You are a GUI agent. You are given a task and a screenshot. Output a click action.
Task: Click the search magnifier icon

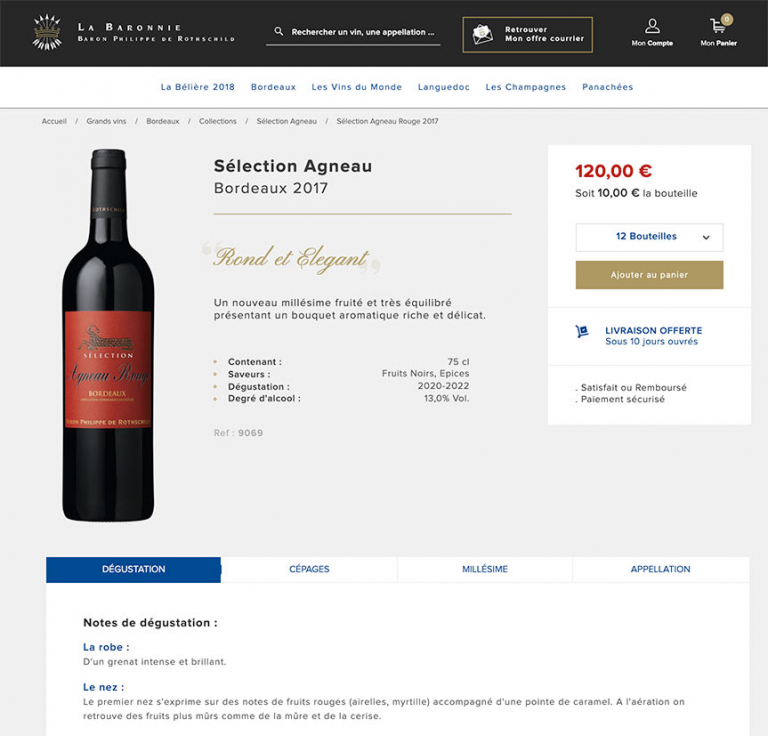point(279,32)
